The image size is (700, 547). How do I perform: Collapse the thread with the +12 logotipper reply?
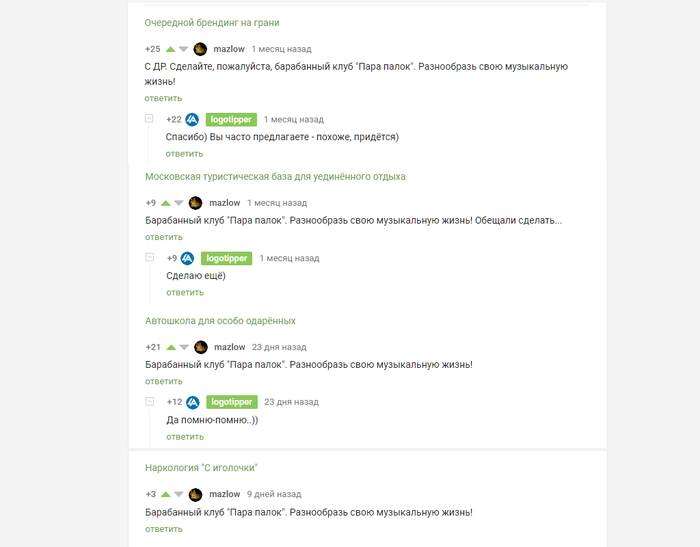(x=149, y=401)
